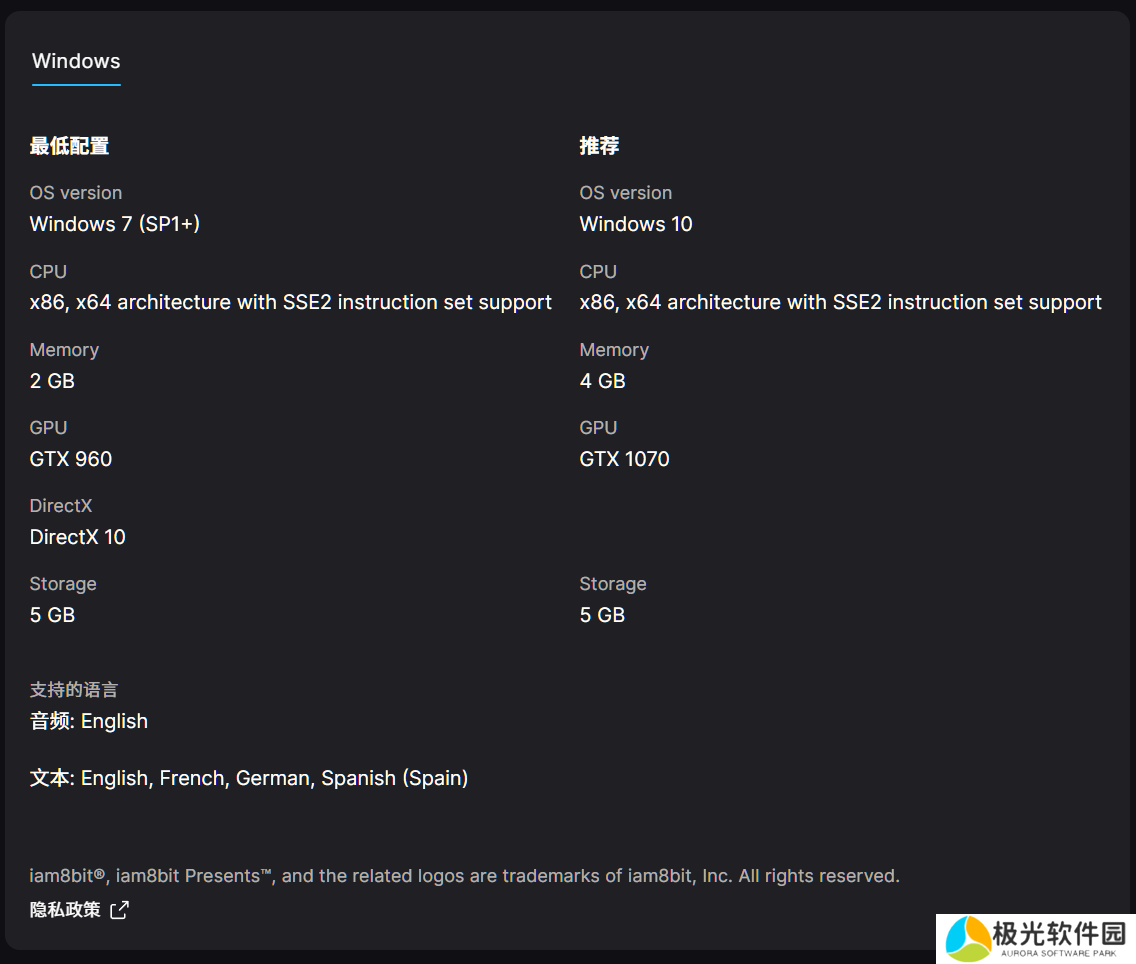The image size is (1136, 964).
Task: Click the Aurora Software Park logo icon
Action: (x=967, y=940)
